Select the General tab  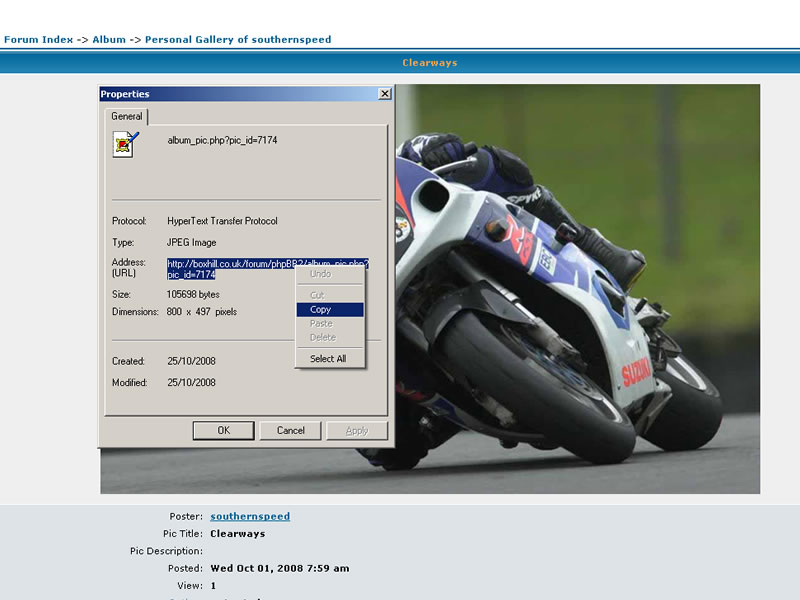tap(127, 117)
